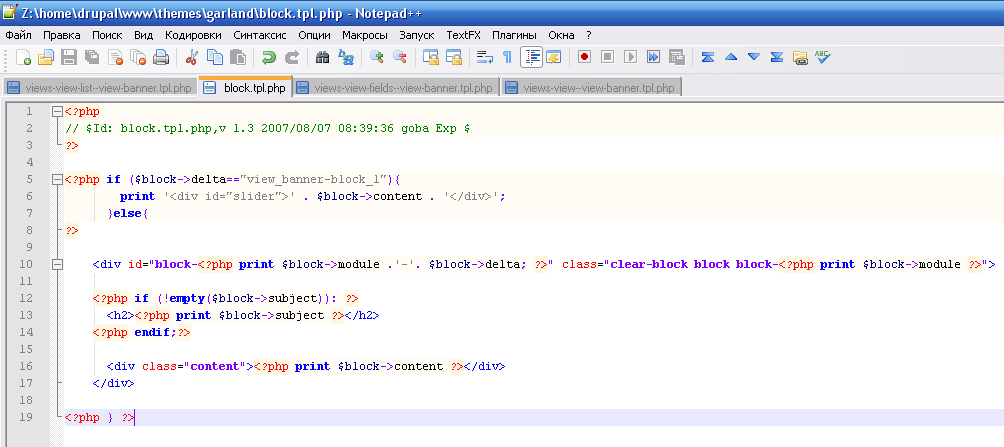The image size is (1004, 447).
Task: Toggle word wrap toolbar icon
Action: coord(485,58)
